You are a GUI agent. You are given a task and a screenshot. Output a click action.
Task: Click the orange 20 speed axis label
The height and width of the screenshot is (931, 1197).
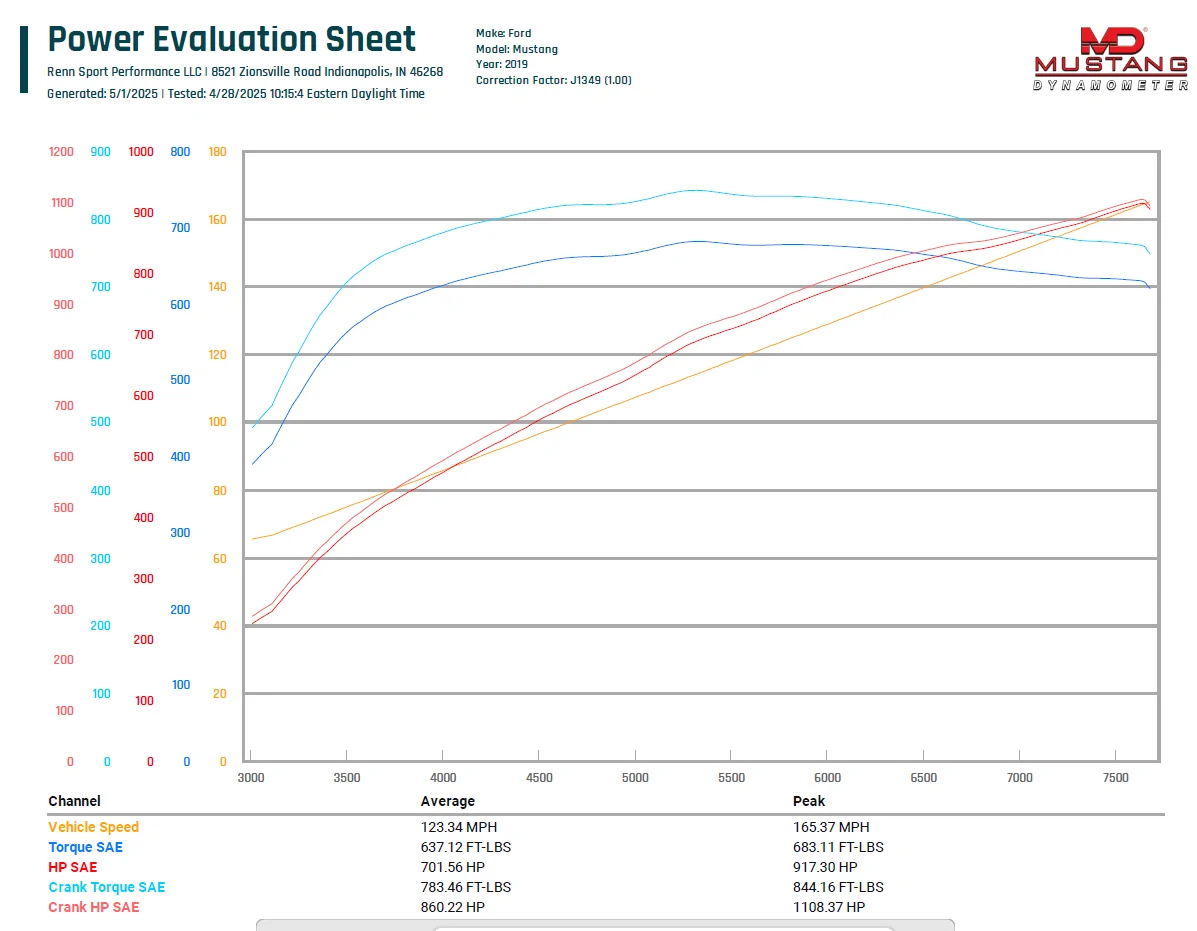220,694
